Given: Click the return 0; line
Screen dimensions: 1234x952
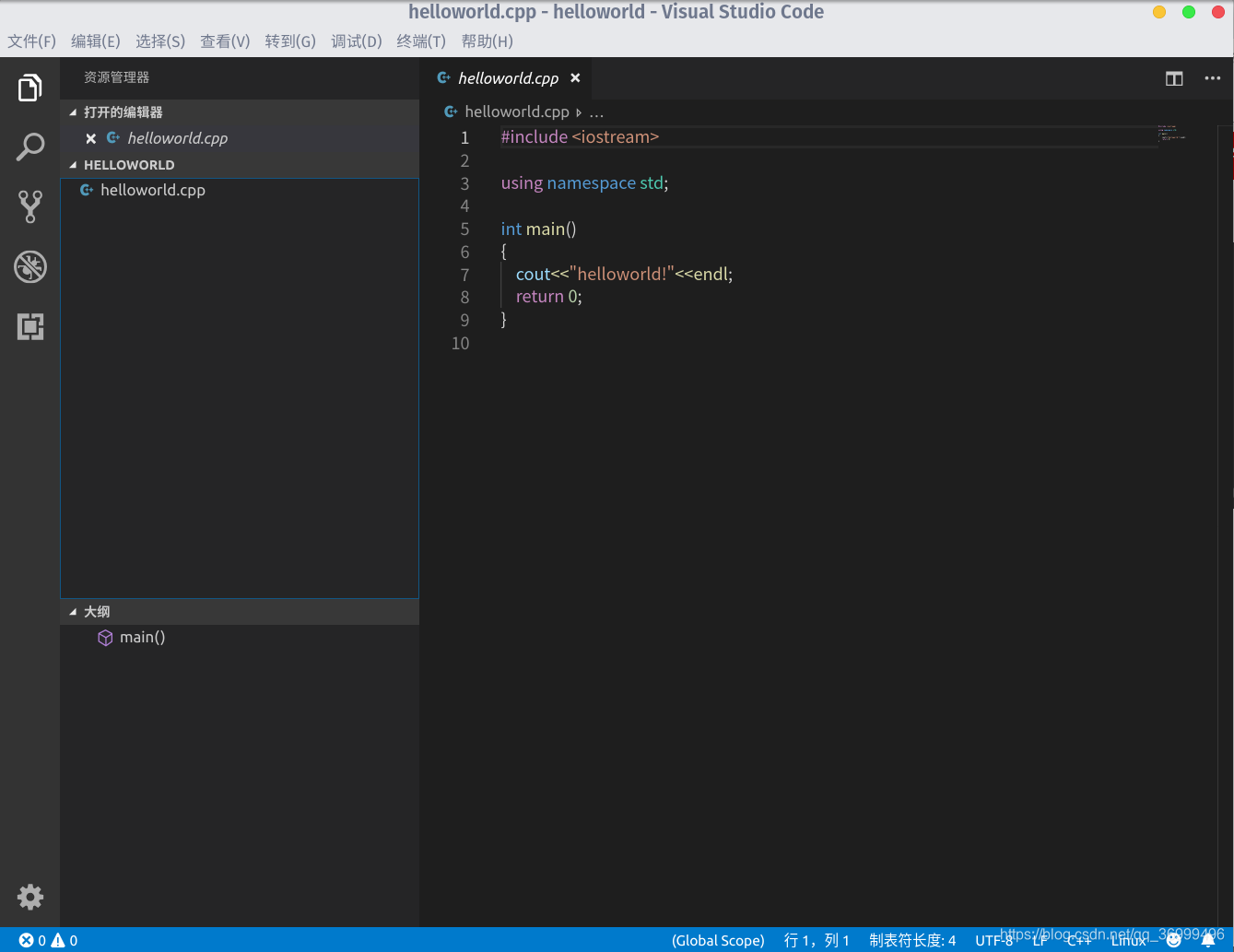Looking at the screenshot, I should [x=548, y=297].
